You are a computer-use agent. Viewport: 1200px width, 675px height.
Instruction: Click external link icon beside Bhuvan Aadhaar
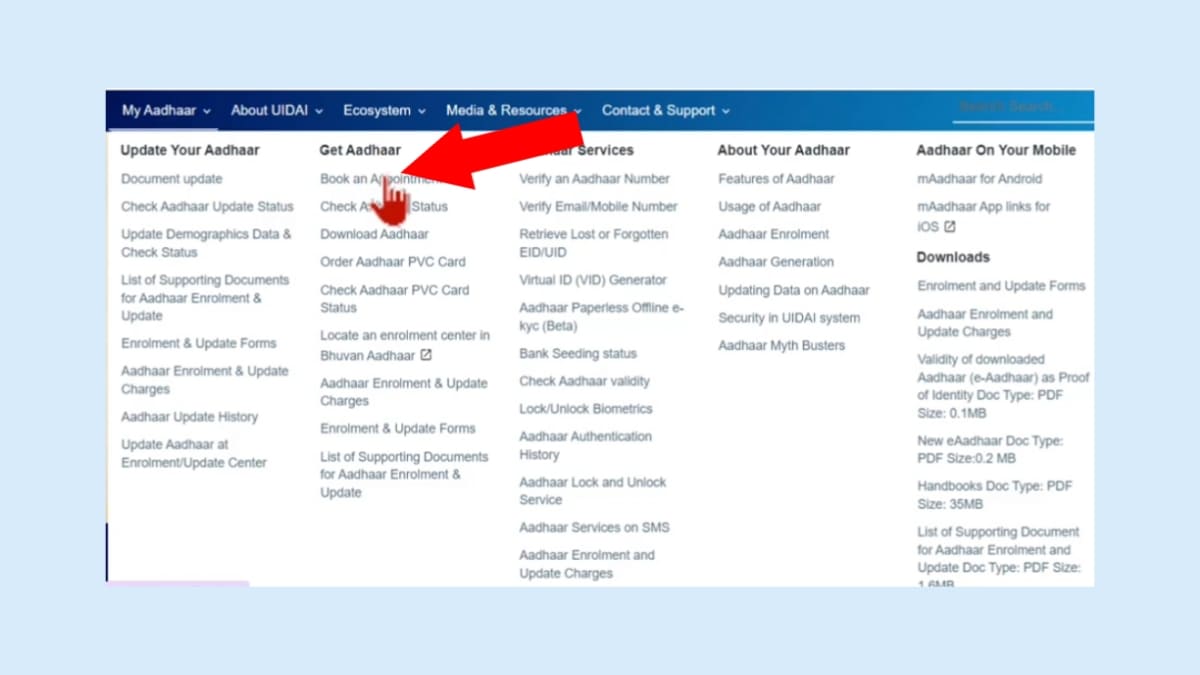[426, 355]
